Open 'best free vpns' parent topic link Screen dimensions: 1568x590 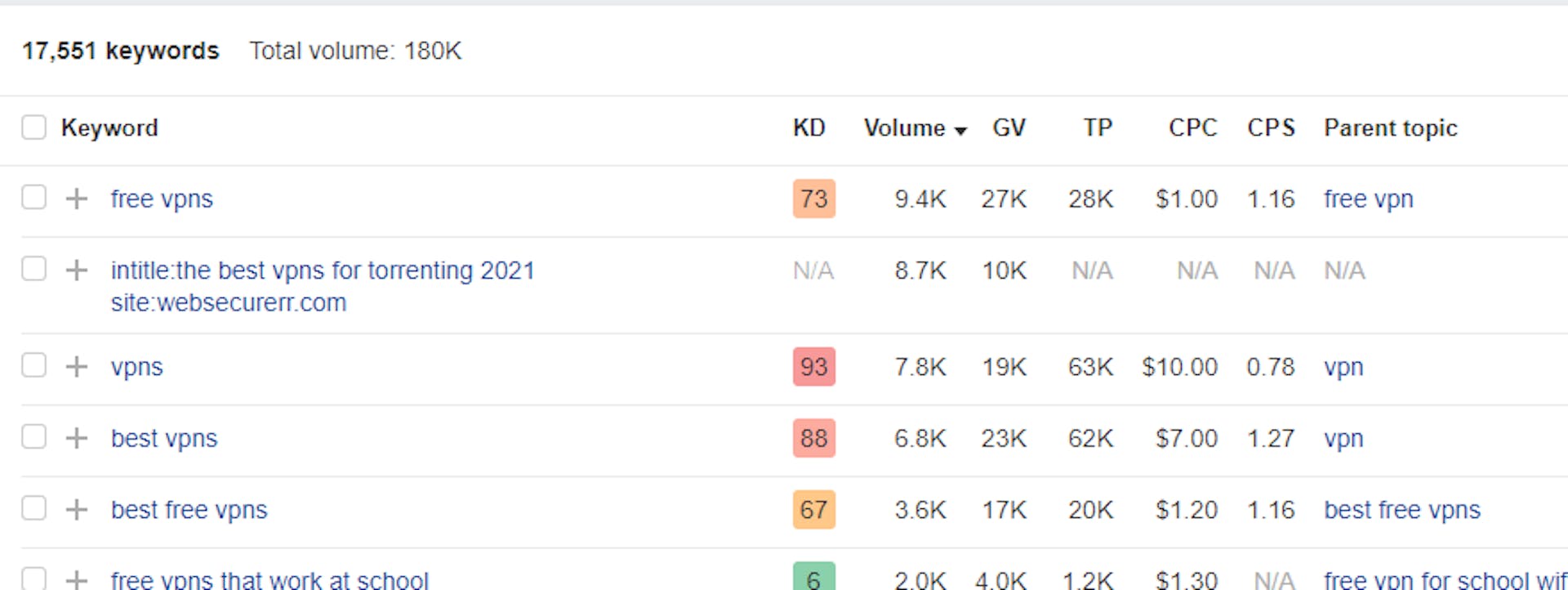[x=1401, y=510]
